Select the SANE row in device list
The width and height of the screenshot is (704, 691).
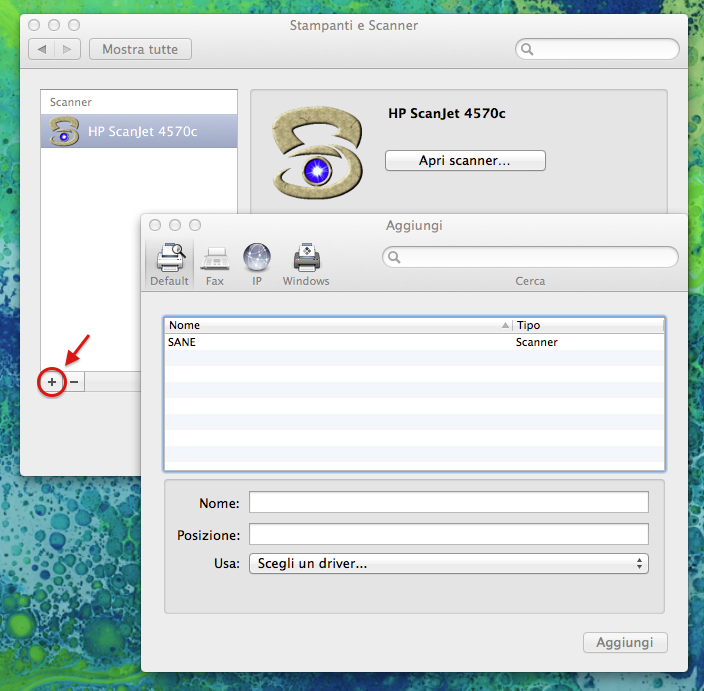point(414,342)
